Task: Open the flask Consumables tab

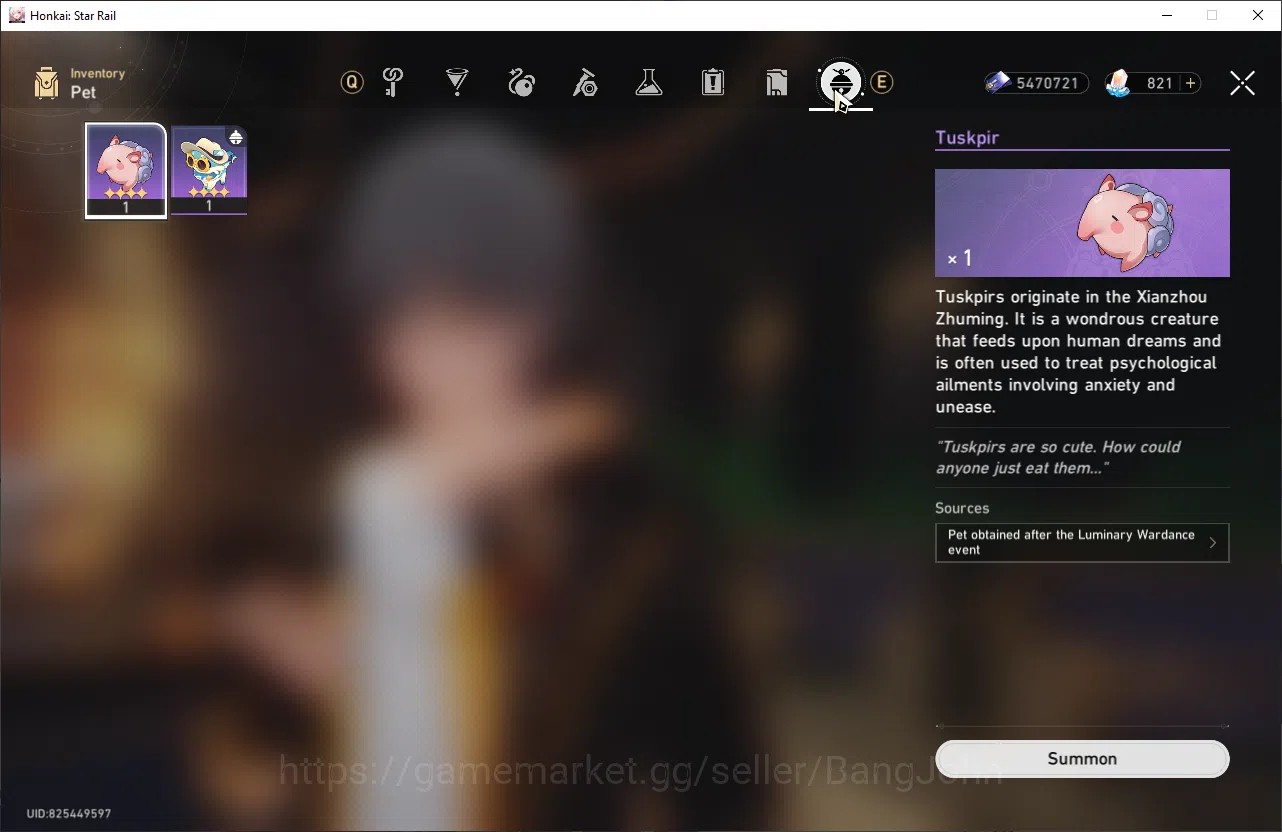Action: [x=649, y=83]
